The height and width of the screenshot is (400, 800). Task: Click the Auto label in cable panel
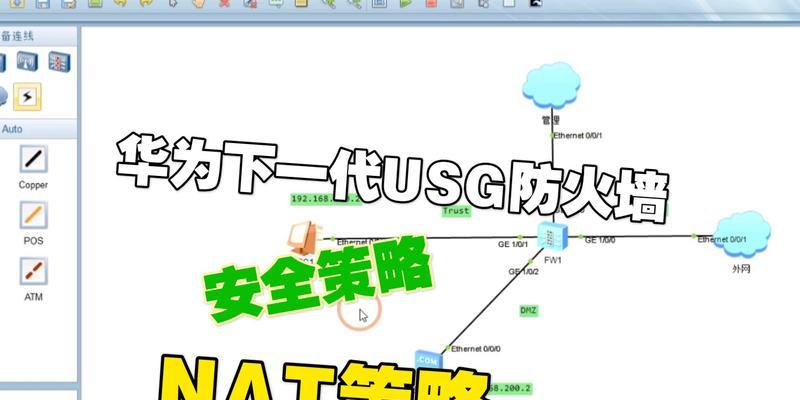[12, 129]
